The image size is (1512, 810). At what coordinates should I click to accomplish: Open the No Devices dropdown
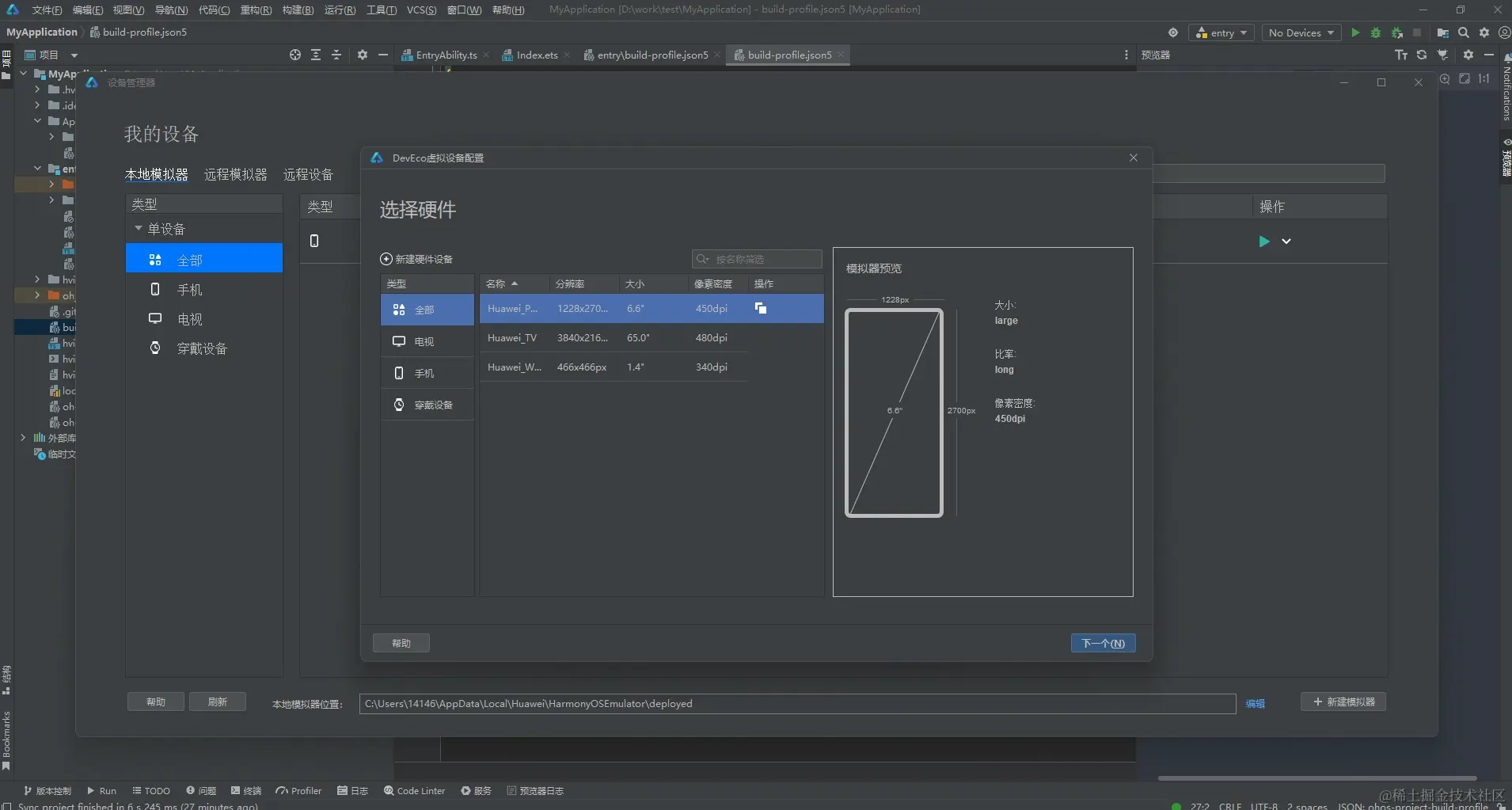1301,32
